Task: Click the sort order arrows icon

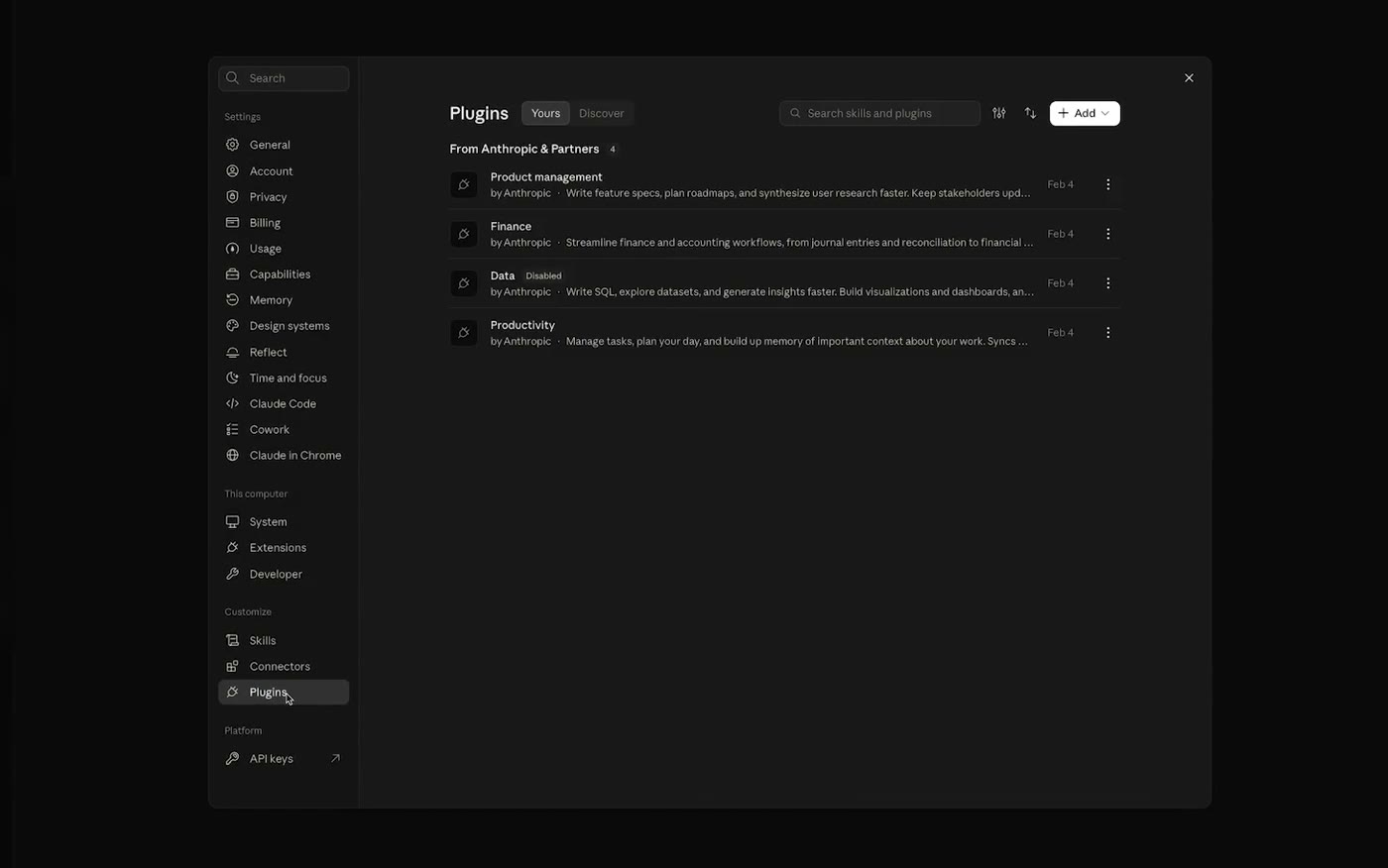Action: coord(1030,113)
